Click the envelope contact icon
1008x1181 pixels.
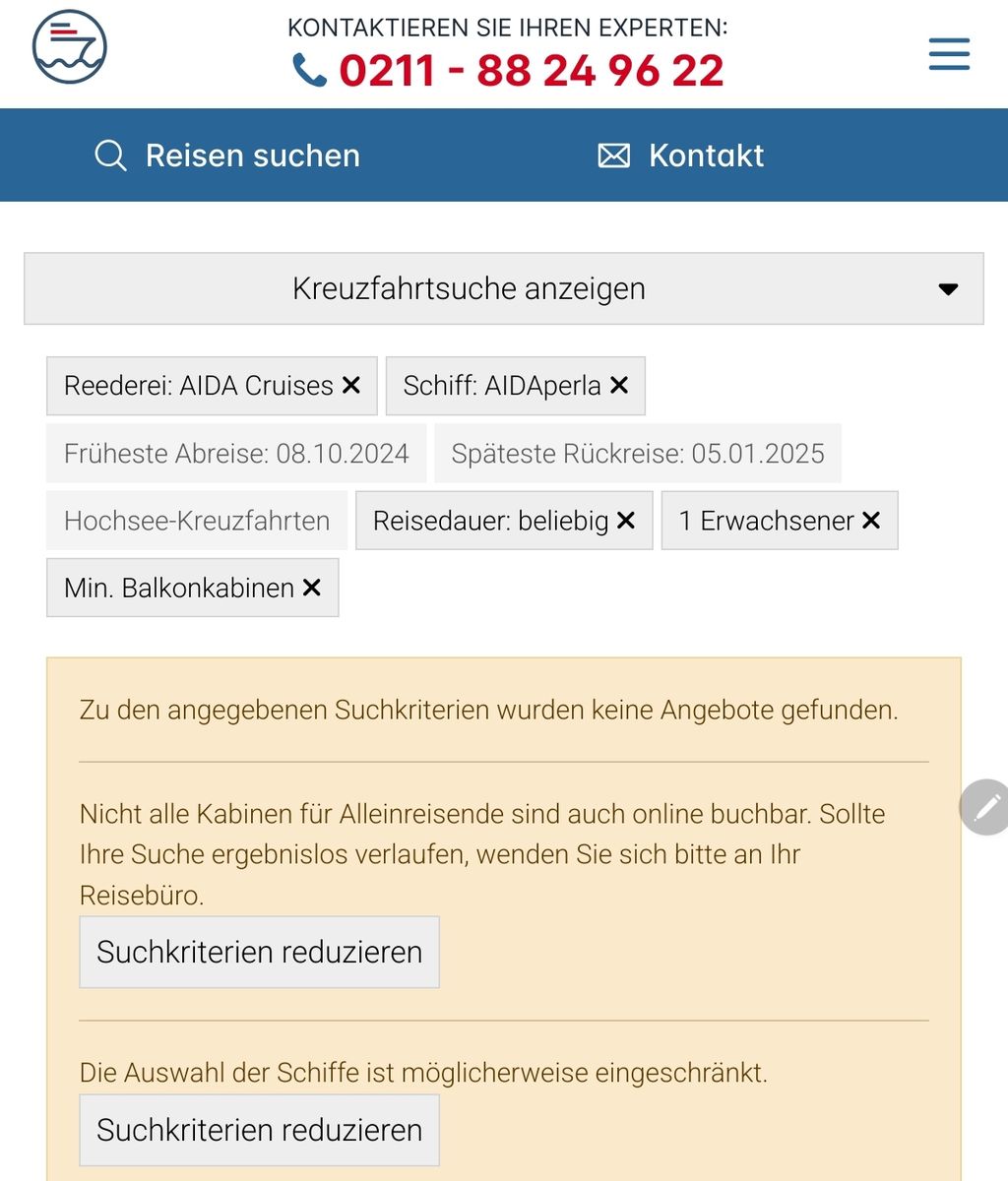point(614,155)
